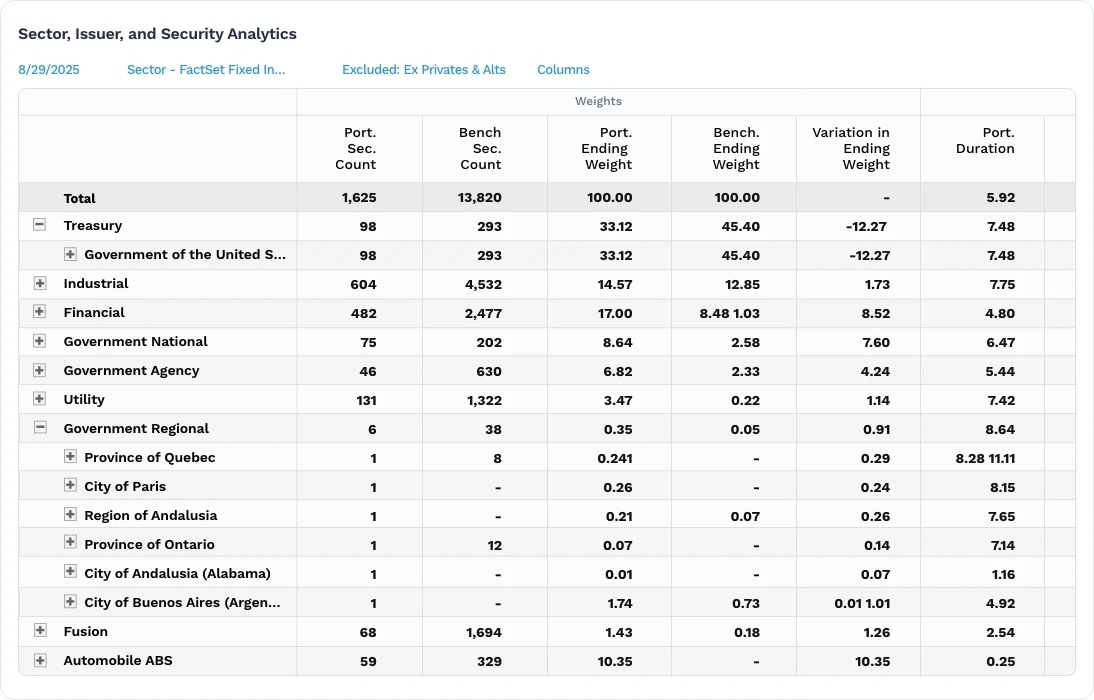Expand the Industrial sector row
1094x700 pixels.
coord(40,283)
